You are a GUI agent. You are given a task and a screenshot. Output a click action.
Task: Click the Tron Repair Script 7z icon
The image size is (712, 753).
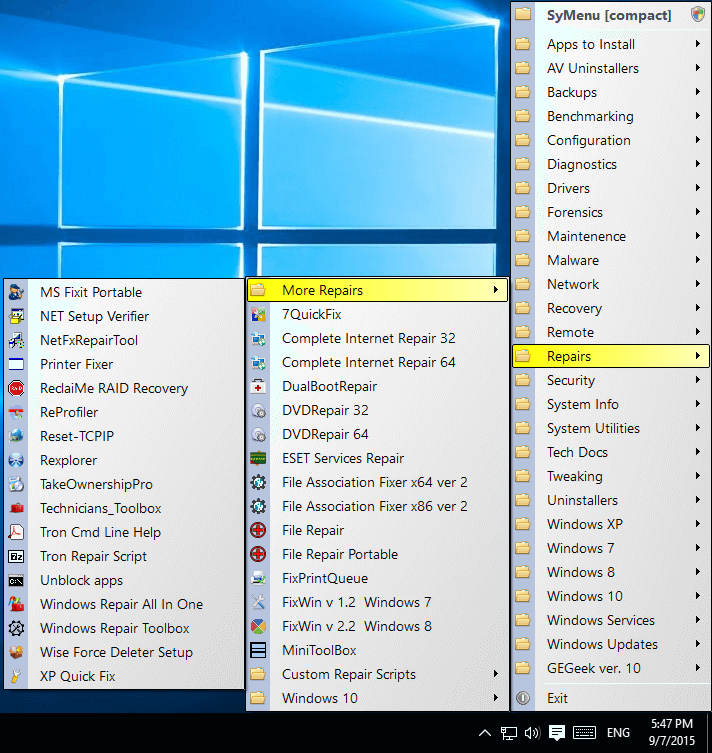(16, 556)
